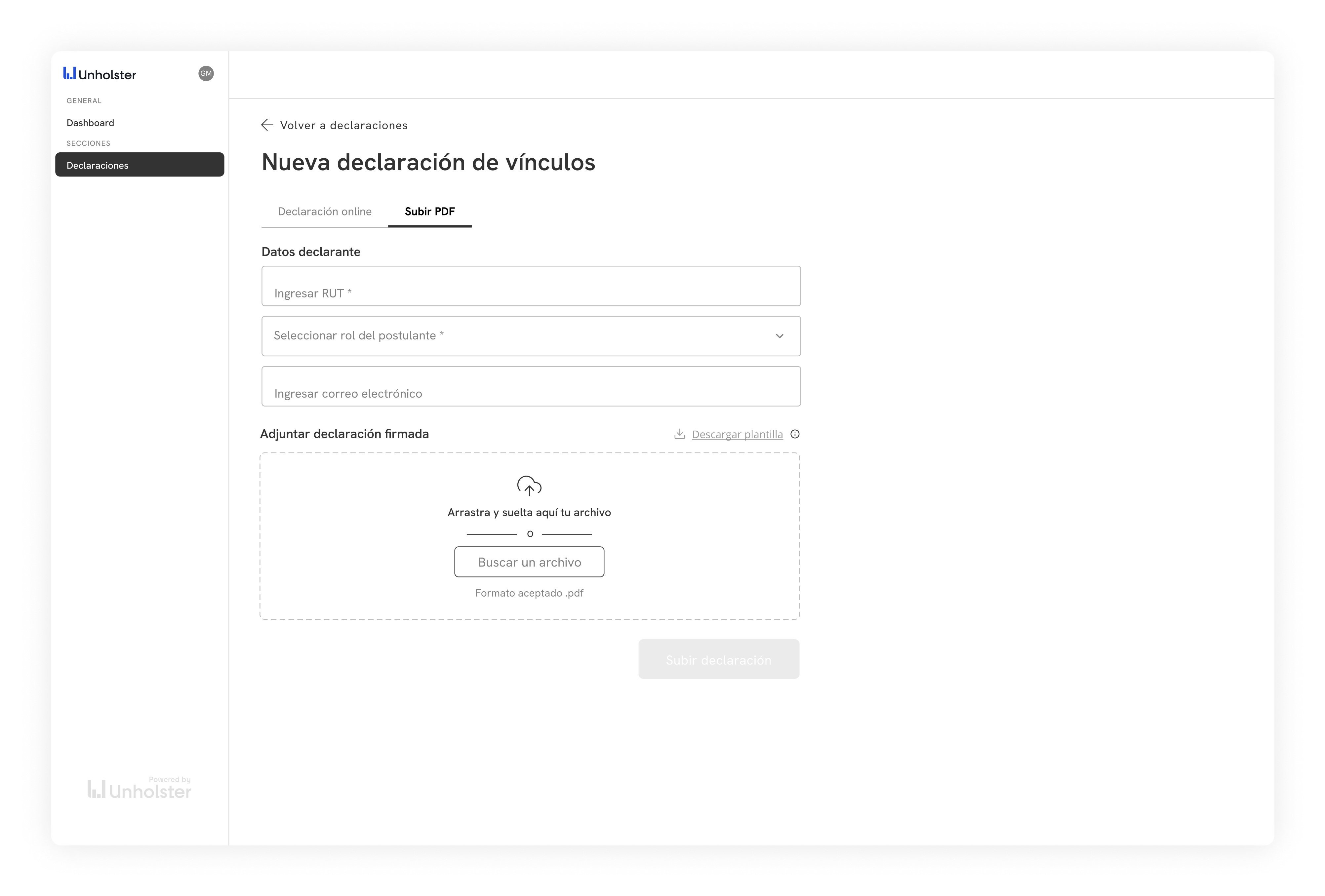1325x896 pixels.
Task: Click the download icon beside Descargar plantilla
Action: (680, 434)
